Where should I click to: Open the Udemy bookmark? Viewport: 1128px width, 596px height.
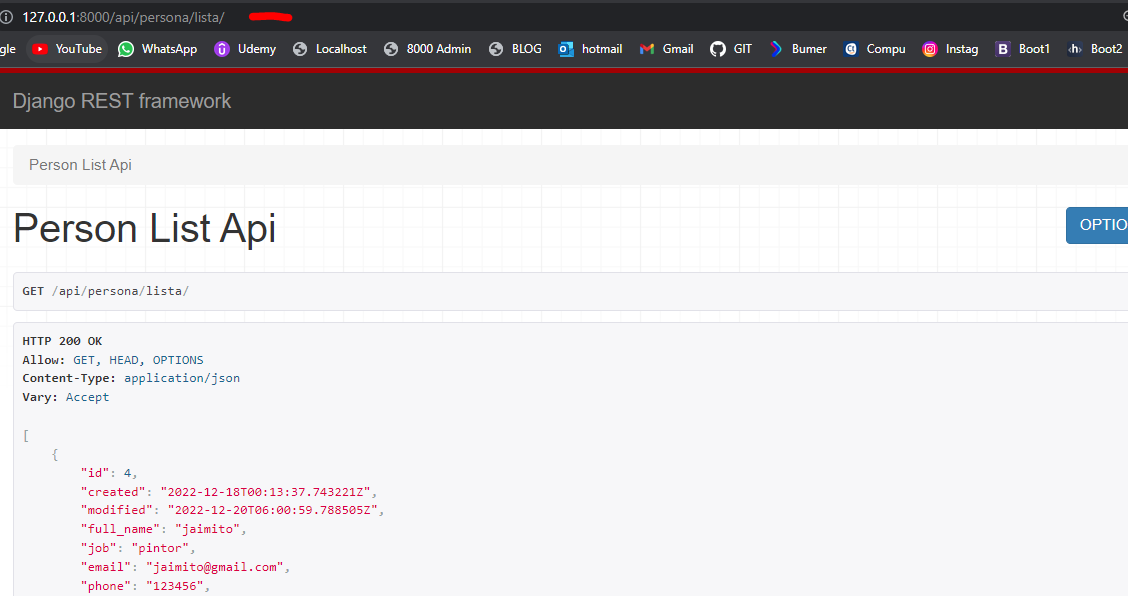click(245, 49)
